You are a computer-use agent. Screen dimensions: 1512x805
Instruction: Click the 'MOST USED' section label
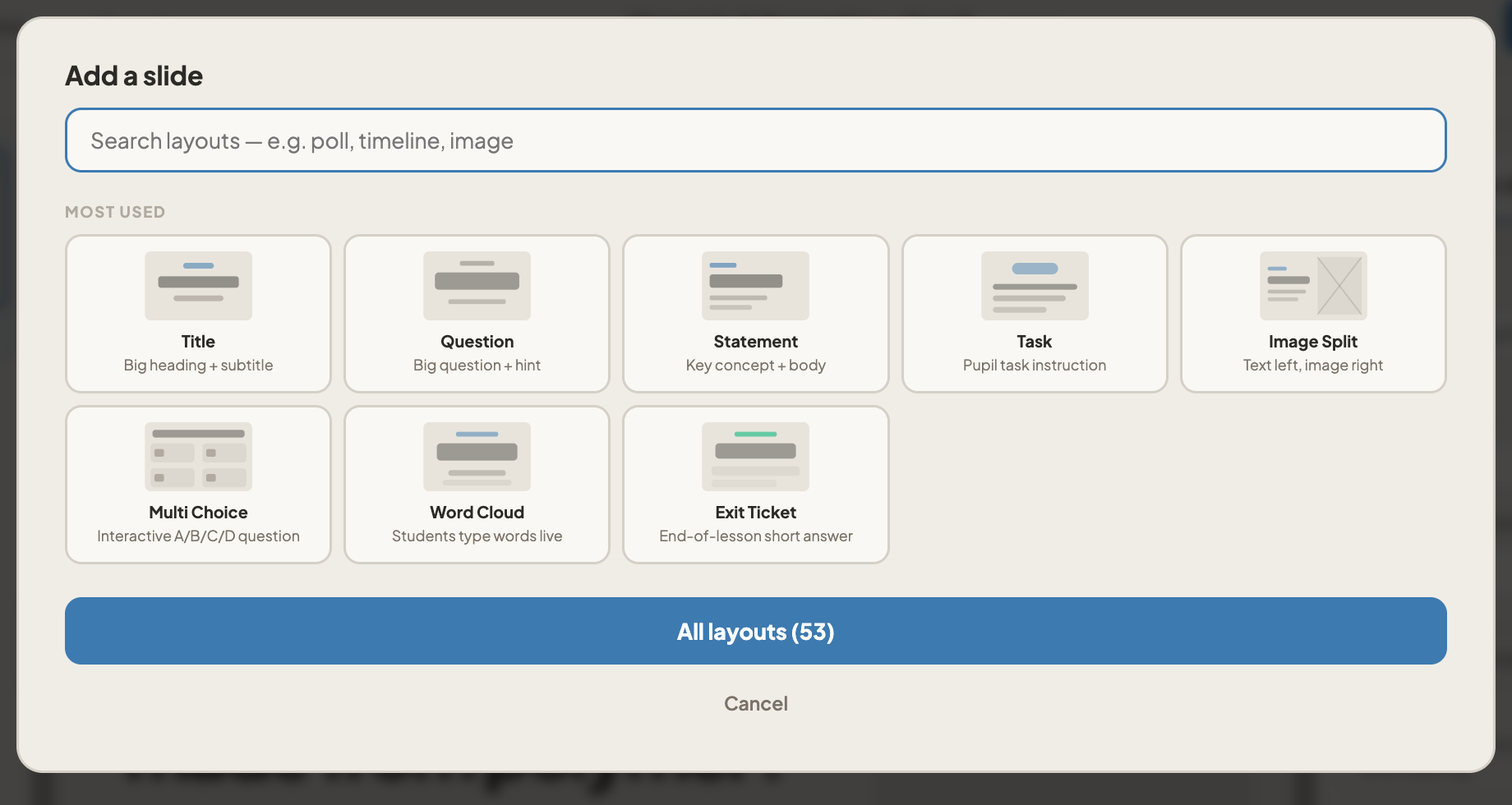[115, 212]
